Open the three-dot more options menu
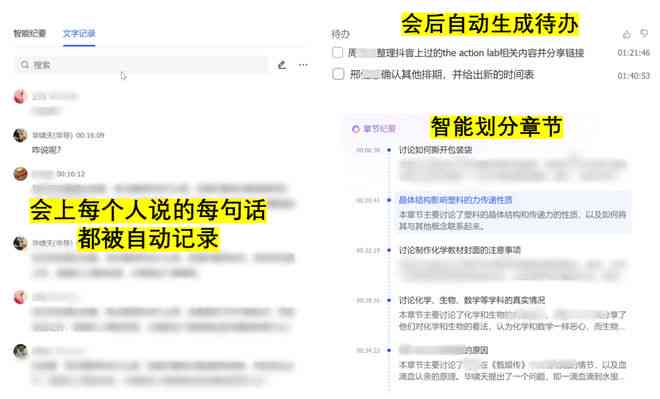 (x=303, y=65)
